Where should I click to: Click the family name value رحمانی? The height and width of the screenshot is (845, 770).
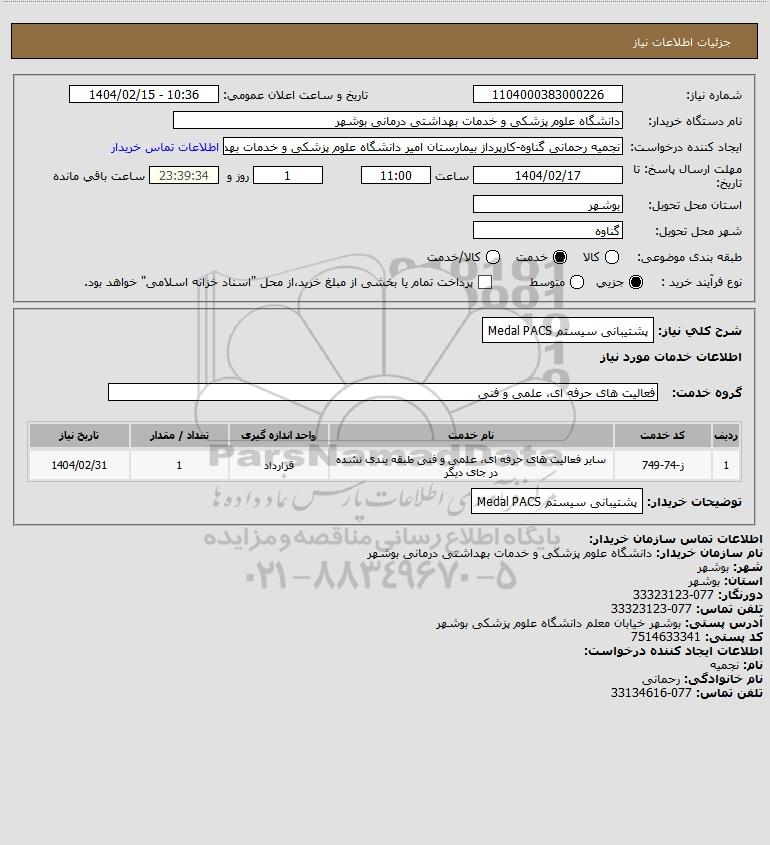pyautogui.click(x=661, y=679)
